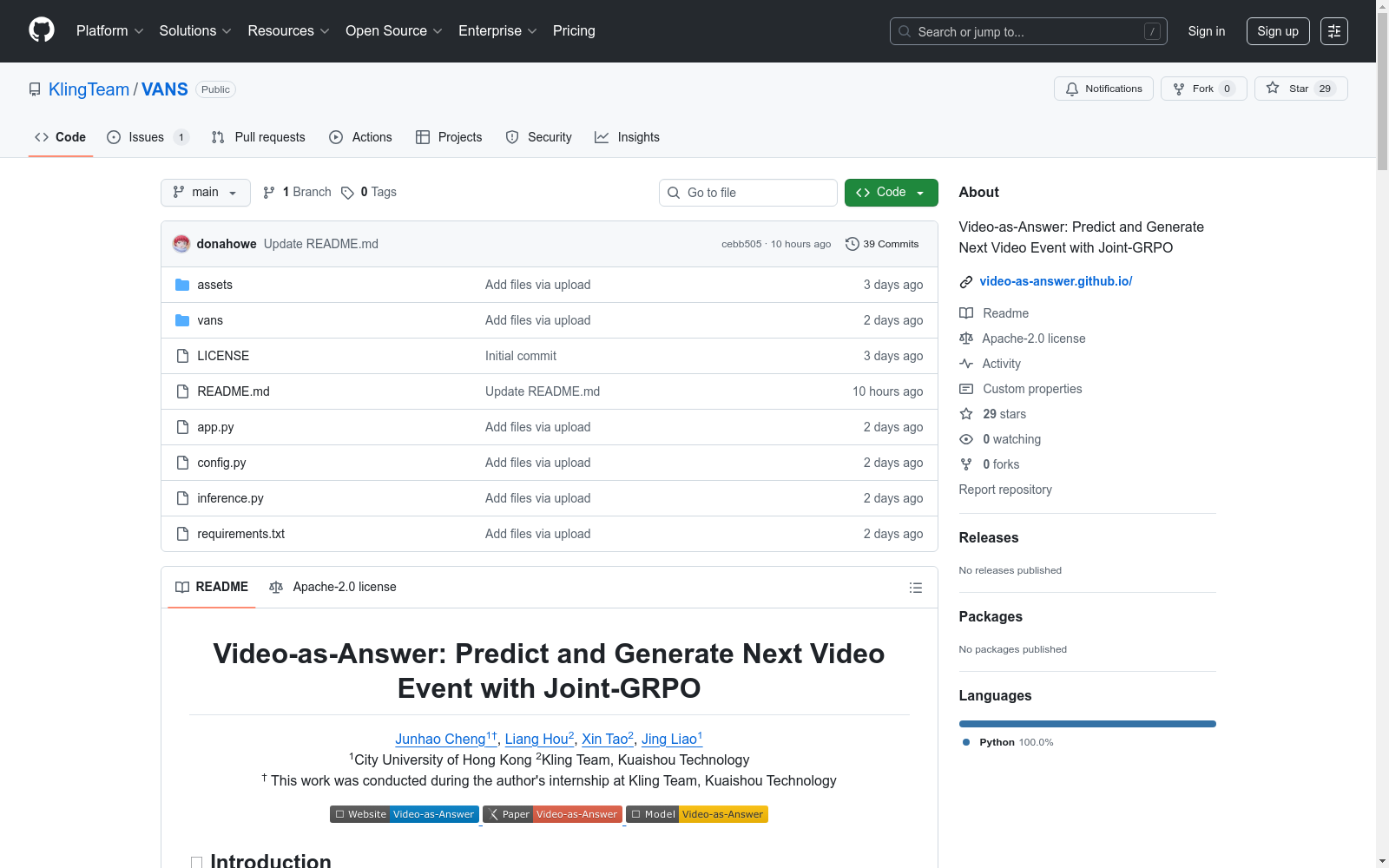
Task: Switch to the Issues tab
Action: point(148,137)
